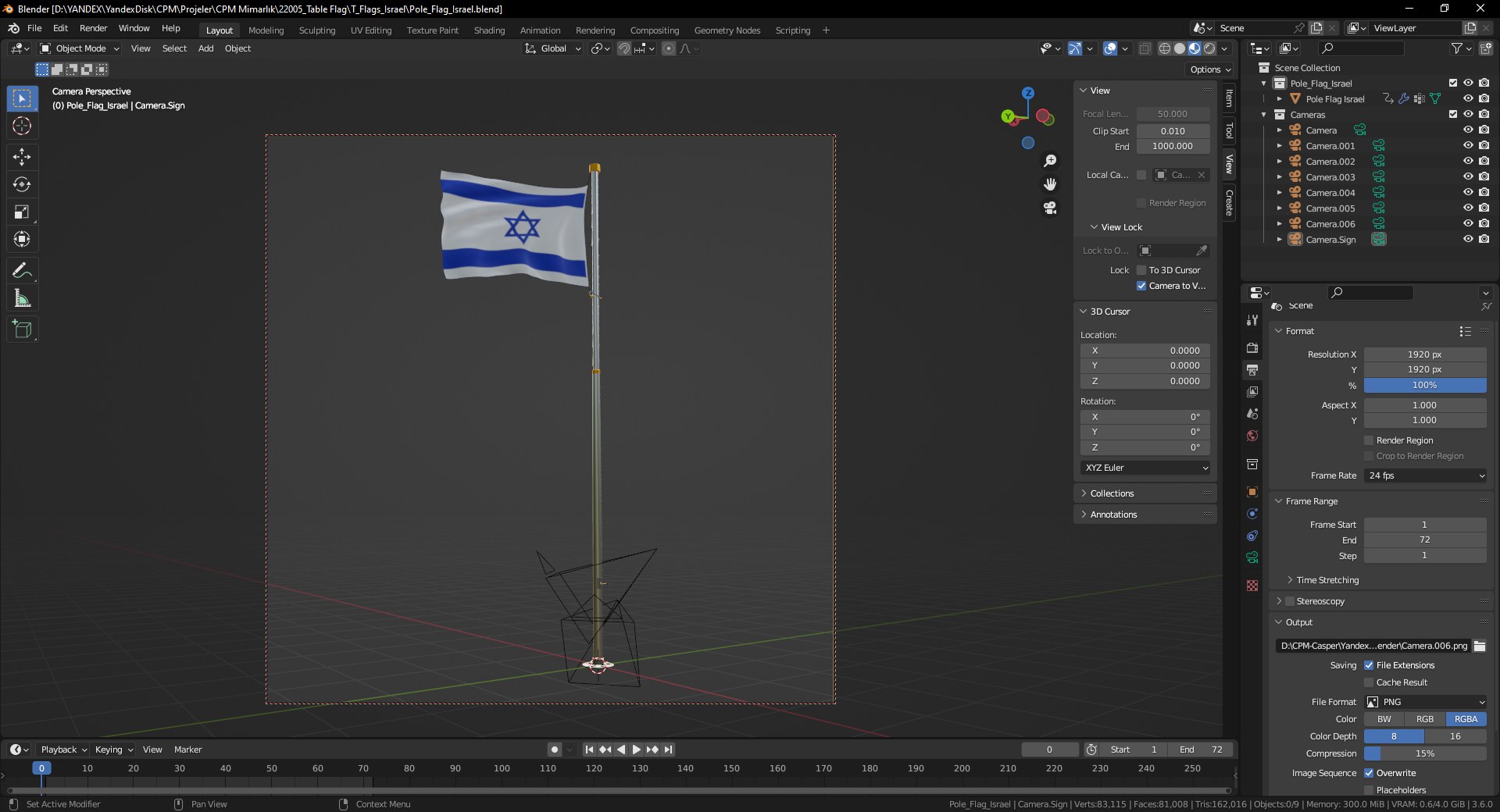Select the Add Cube tool

point(22,329)
